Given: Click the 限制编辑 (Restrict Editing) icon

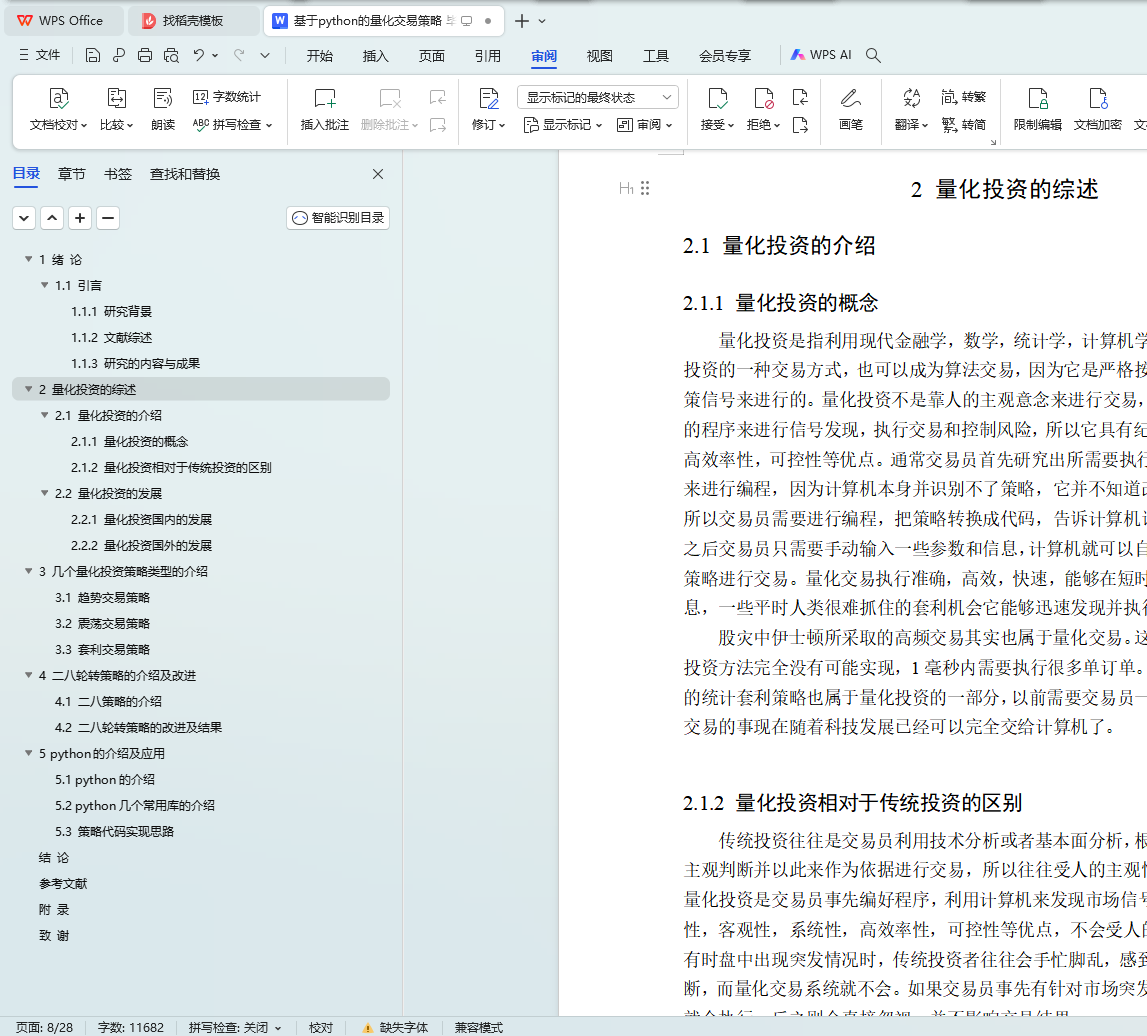Looking at the screenshot, I should click(1037, 99).
